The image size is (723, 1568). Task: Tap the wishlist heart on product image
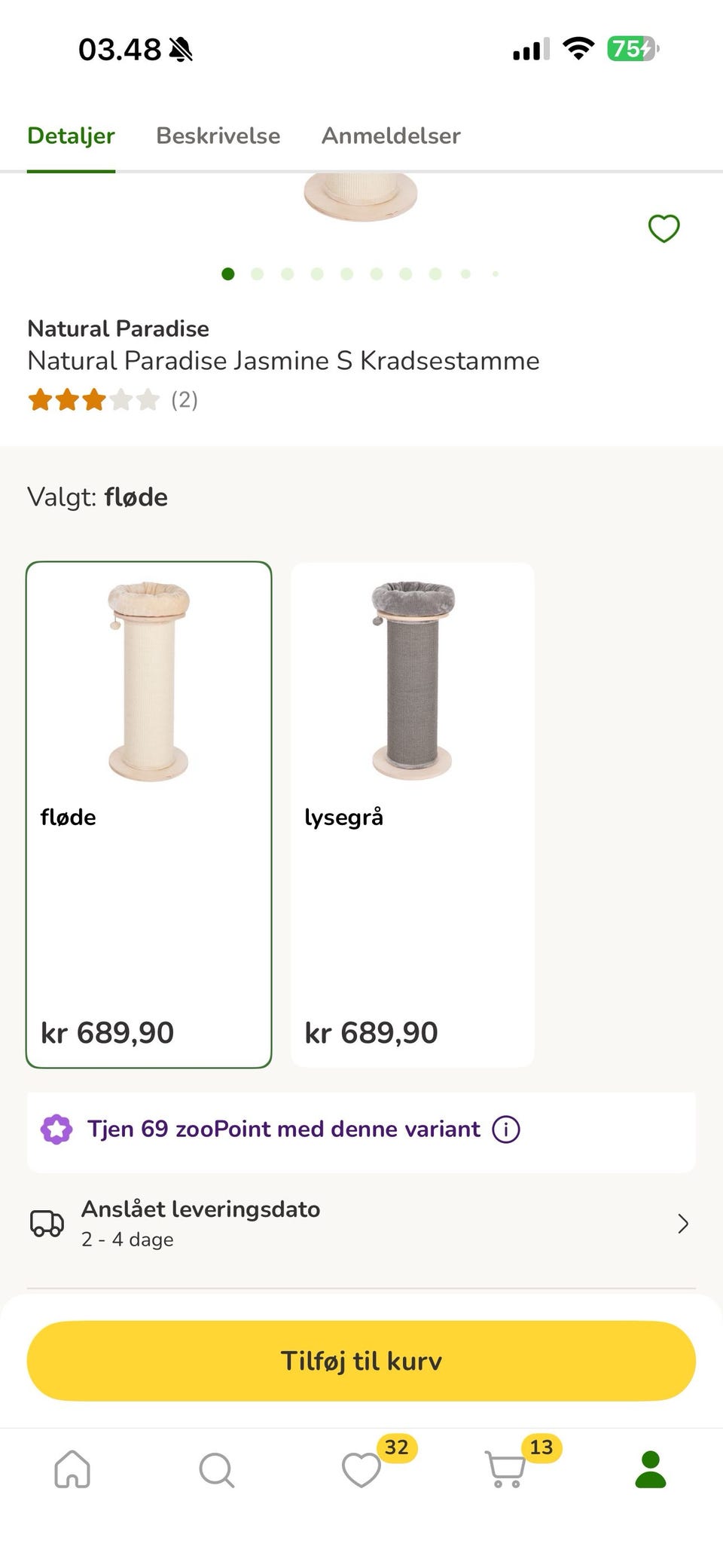pos(664,228)
